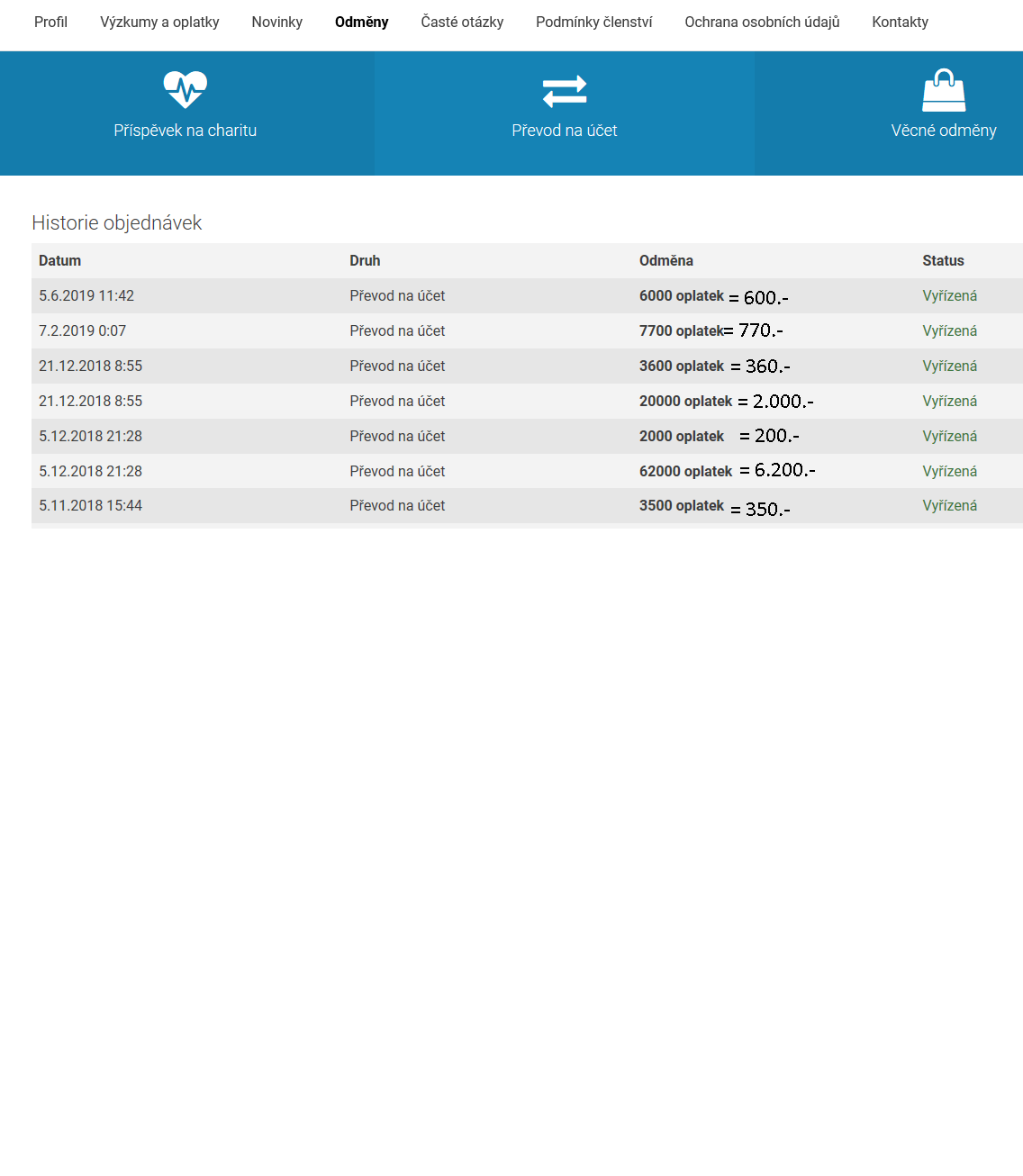Click the shopping bag rewards icon

pyautogui.click(x=944, y=90)
